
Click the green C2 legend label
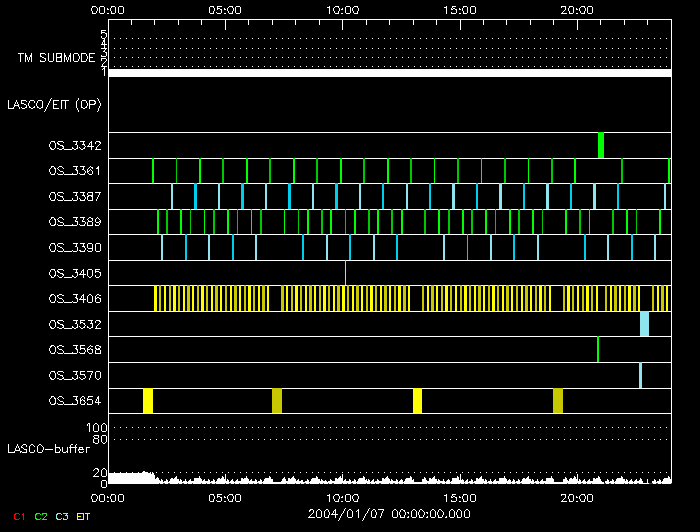[x=41, y=516]
